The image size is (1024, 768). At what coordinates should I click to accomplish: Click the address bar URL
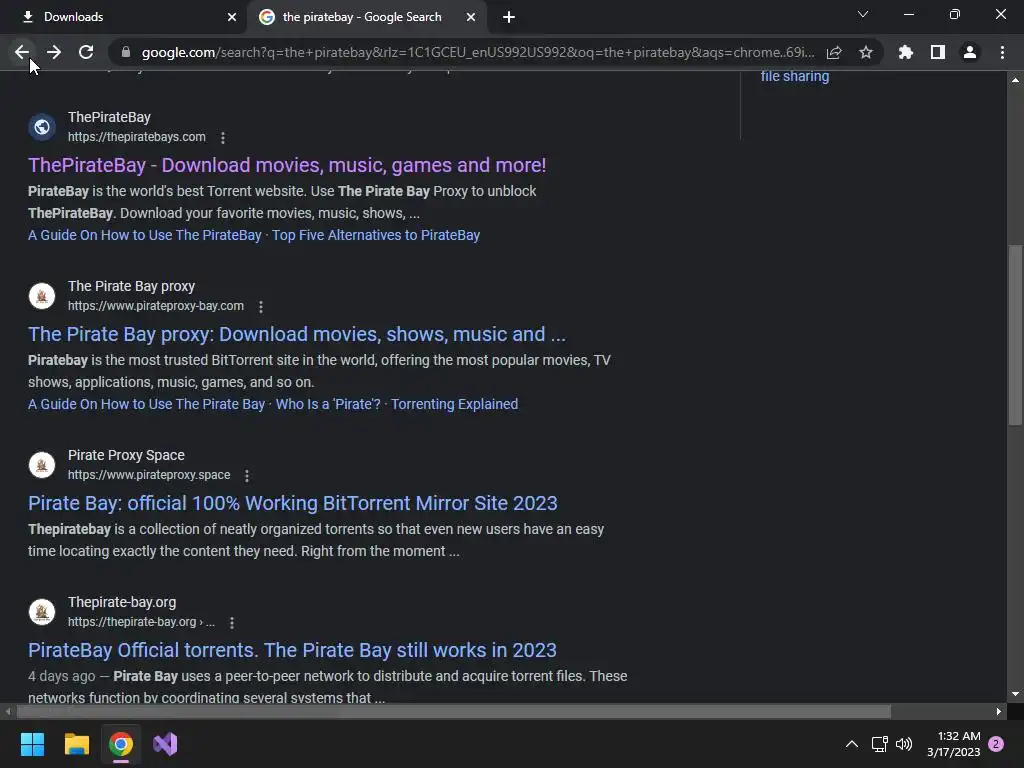(x=477, y=52)
